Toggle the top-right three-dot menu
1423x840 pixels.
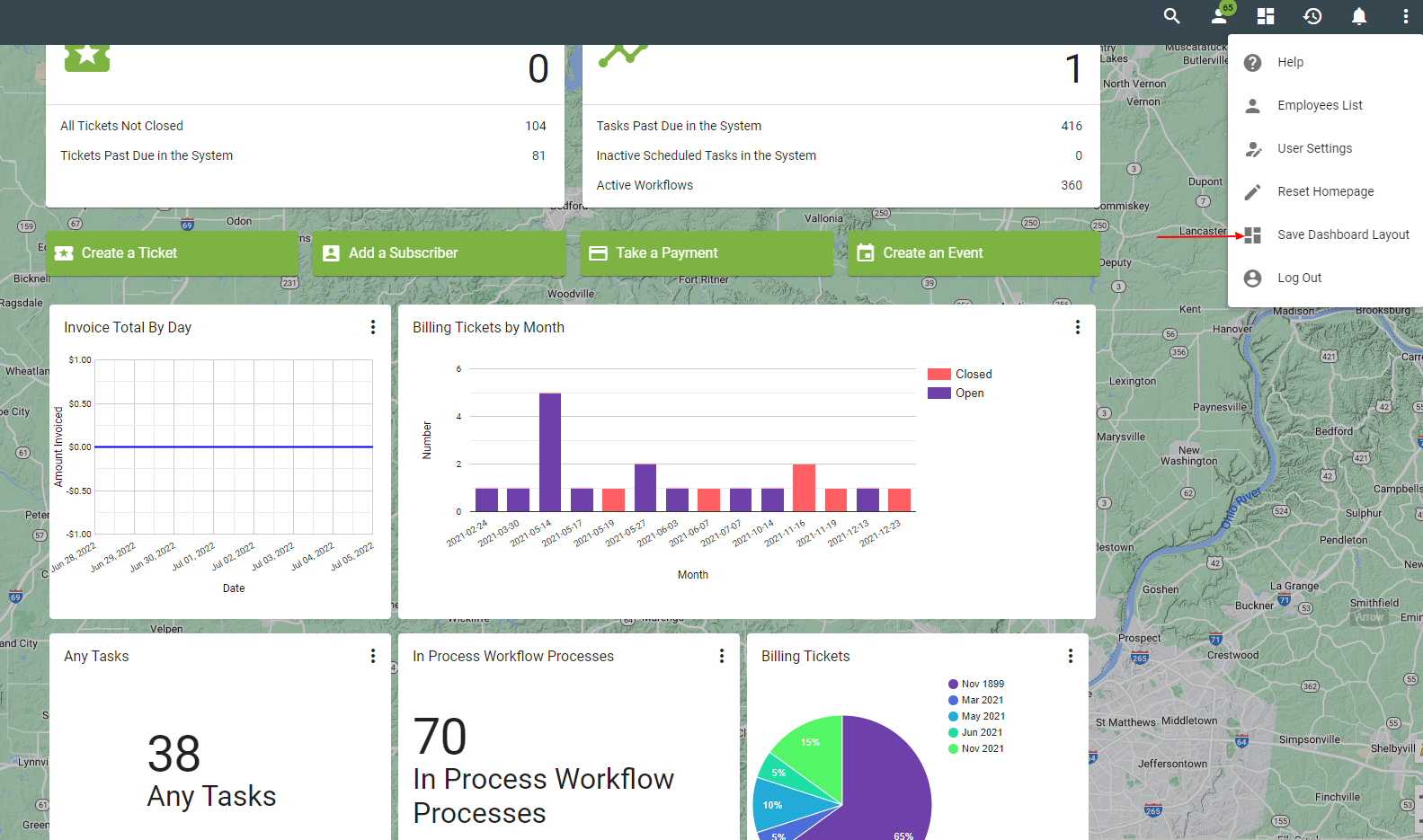pos(1405,16)
